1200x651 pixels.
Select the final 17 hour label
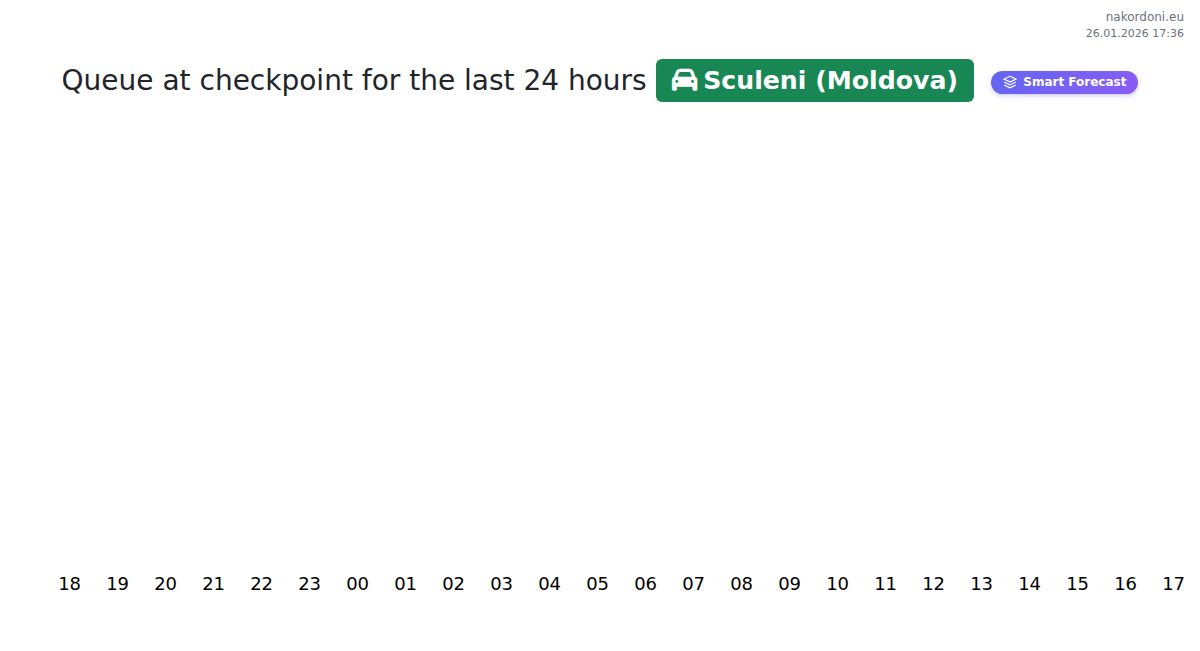pyautogui.click(x=1173, y=584)
